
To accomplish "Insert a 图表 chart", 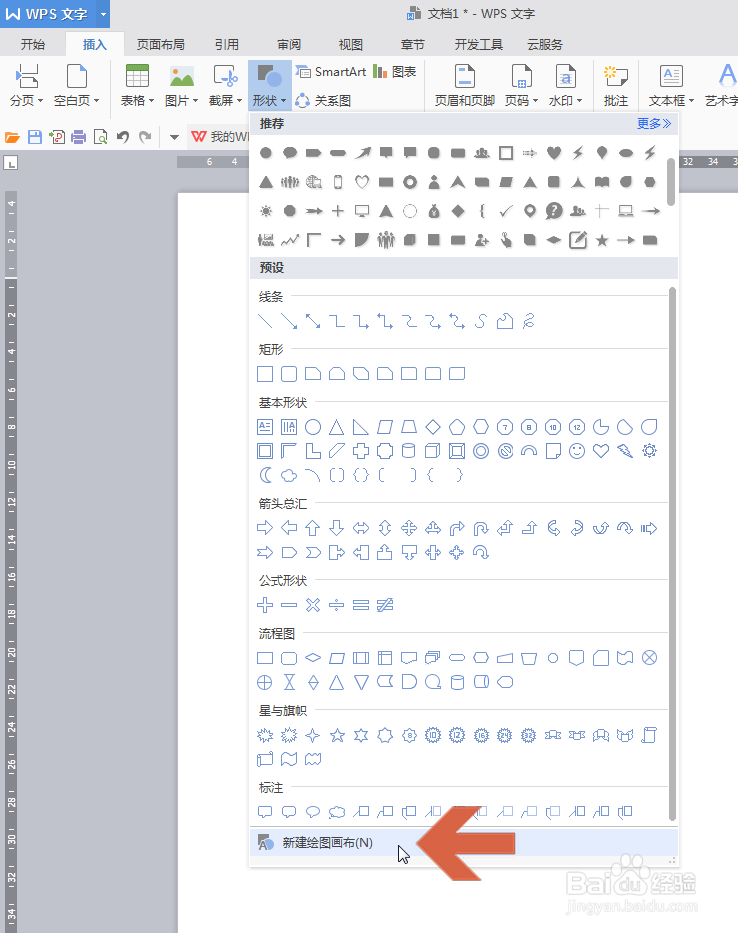I will 395,72.
